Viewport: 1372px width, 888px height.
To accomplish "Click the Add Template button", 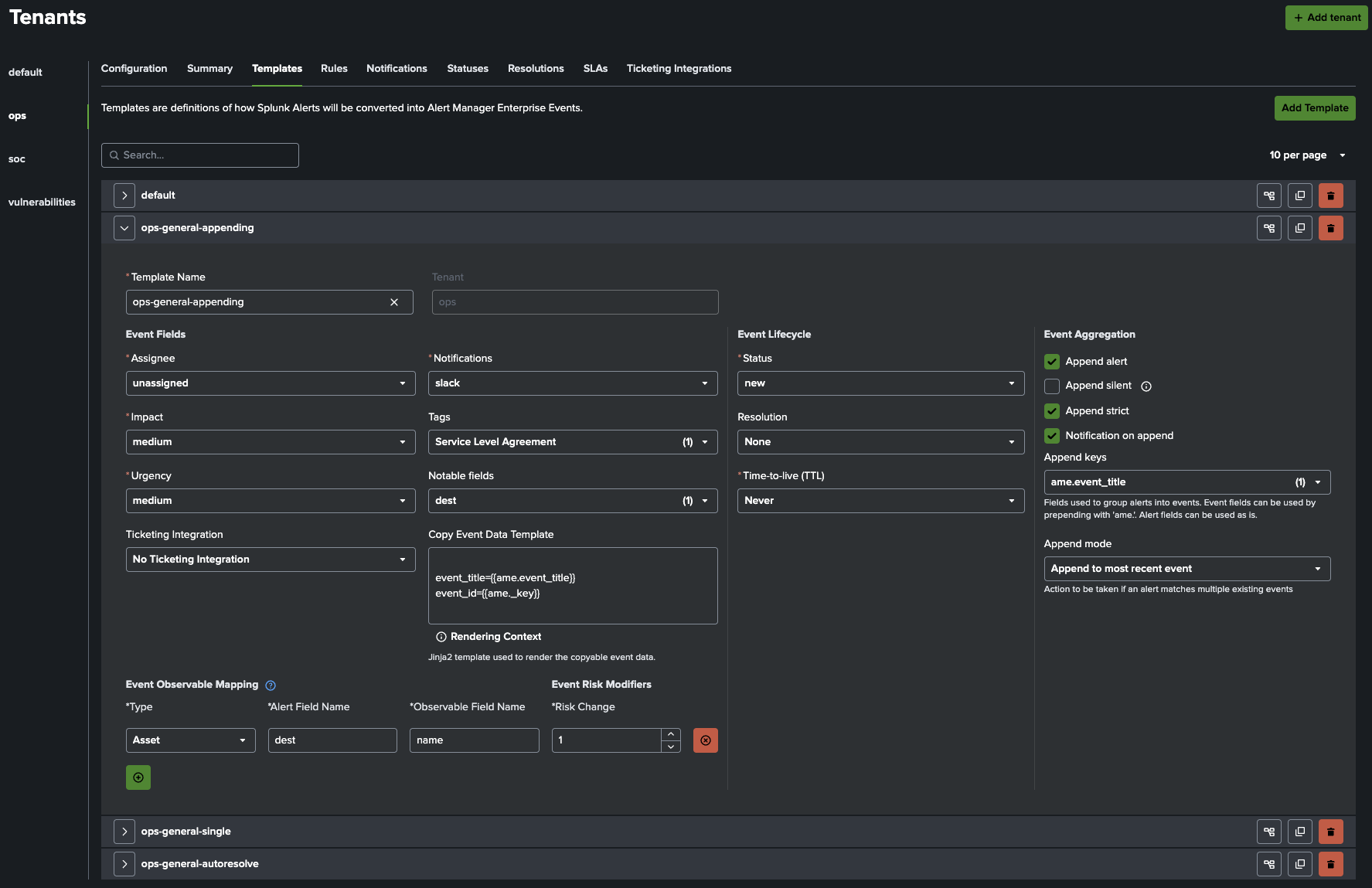I will pos(1314,108).
